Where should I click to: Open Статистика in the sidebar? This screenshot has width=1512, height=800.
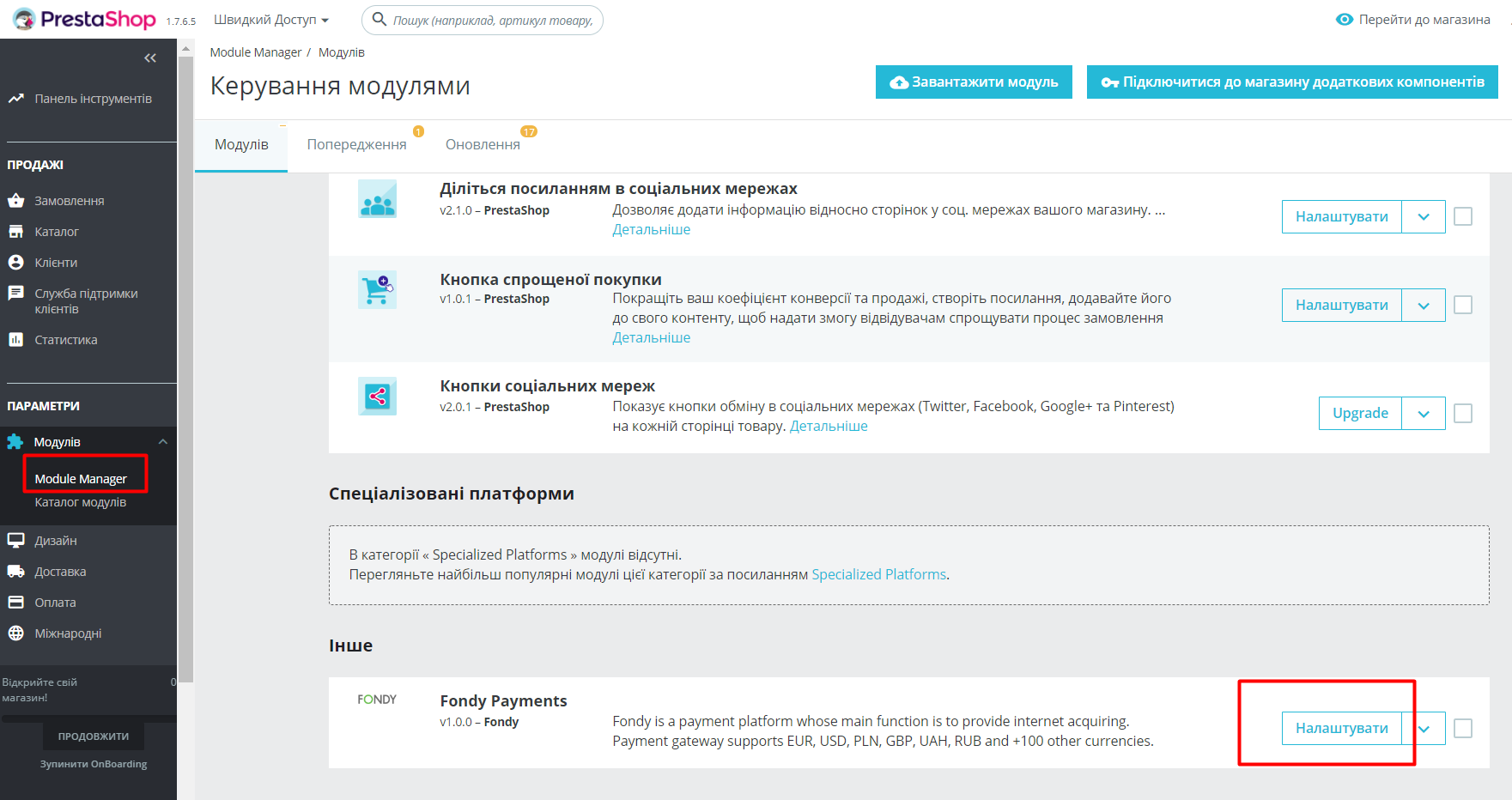[x=66, y=340]
